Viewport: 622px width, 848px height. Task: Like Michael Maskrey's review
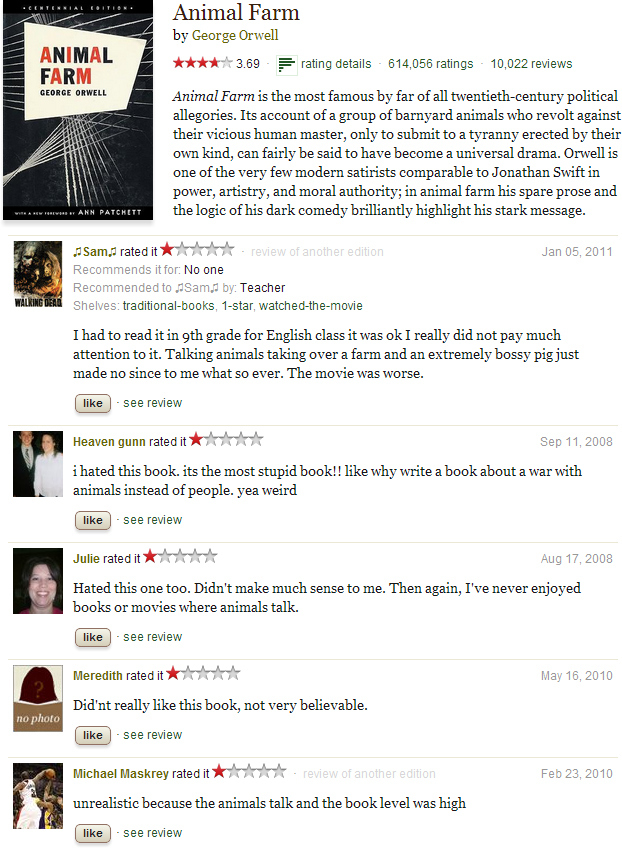93,833
